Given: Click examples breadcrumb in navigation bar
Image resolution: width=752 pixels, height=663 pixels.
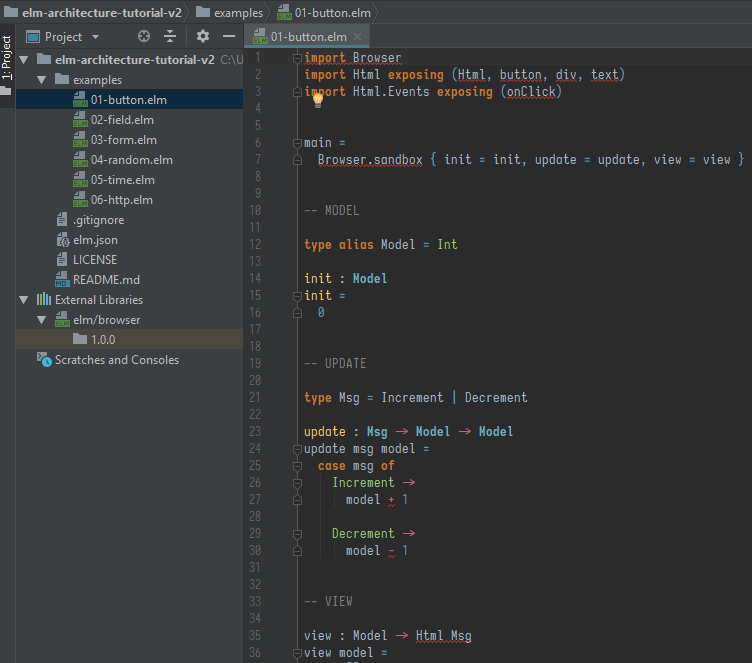Looking at the screenshot, I should click(230, 12).
